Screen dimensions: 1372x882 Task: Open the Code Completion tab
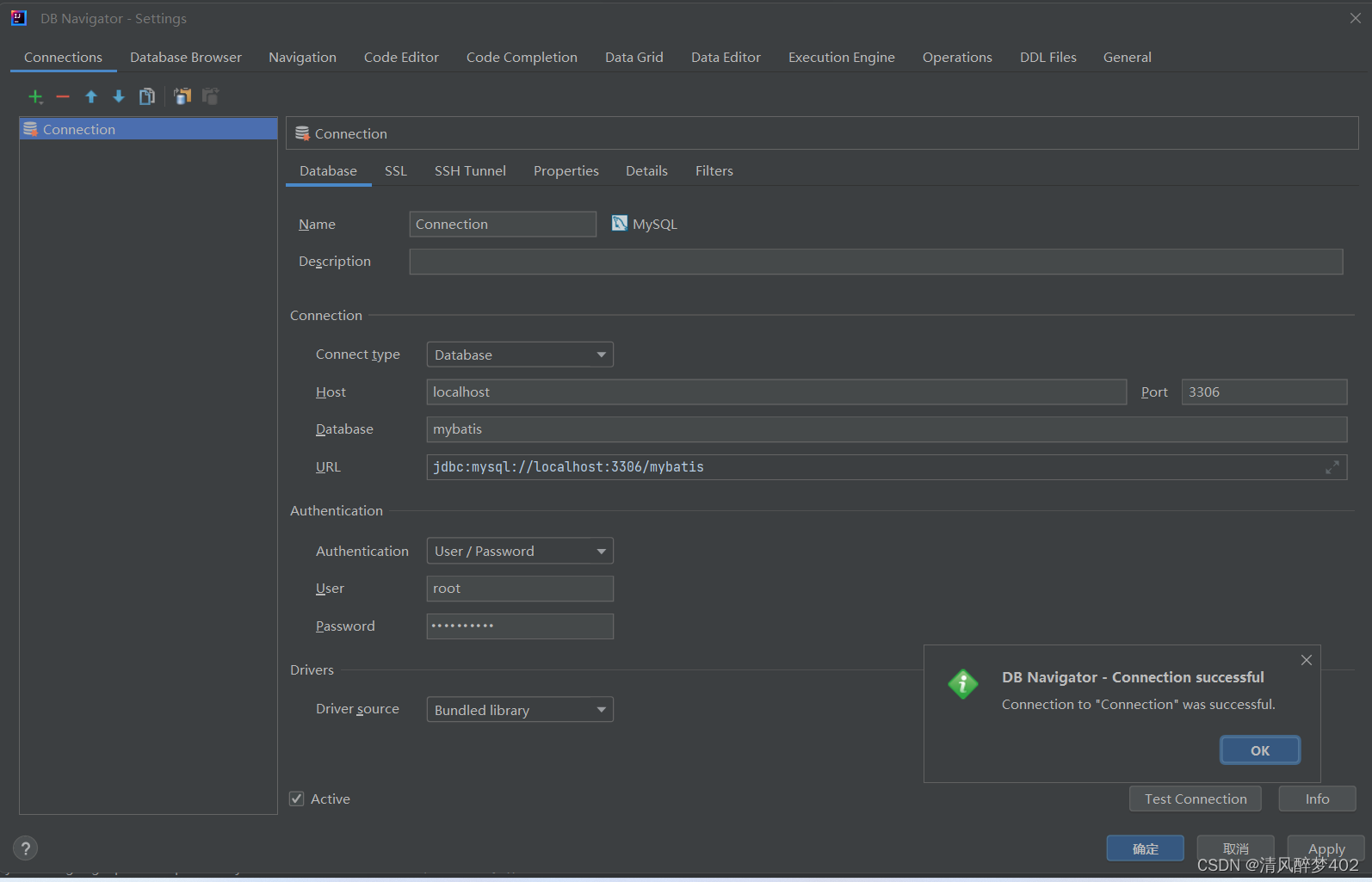tap(522, 57)
